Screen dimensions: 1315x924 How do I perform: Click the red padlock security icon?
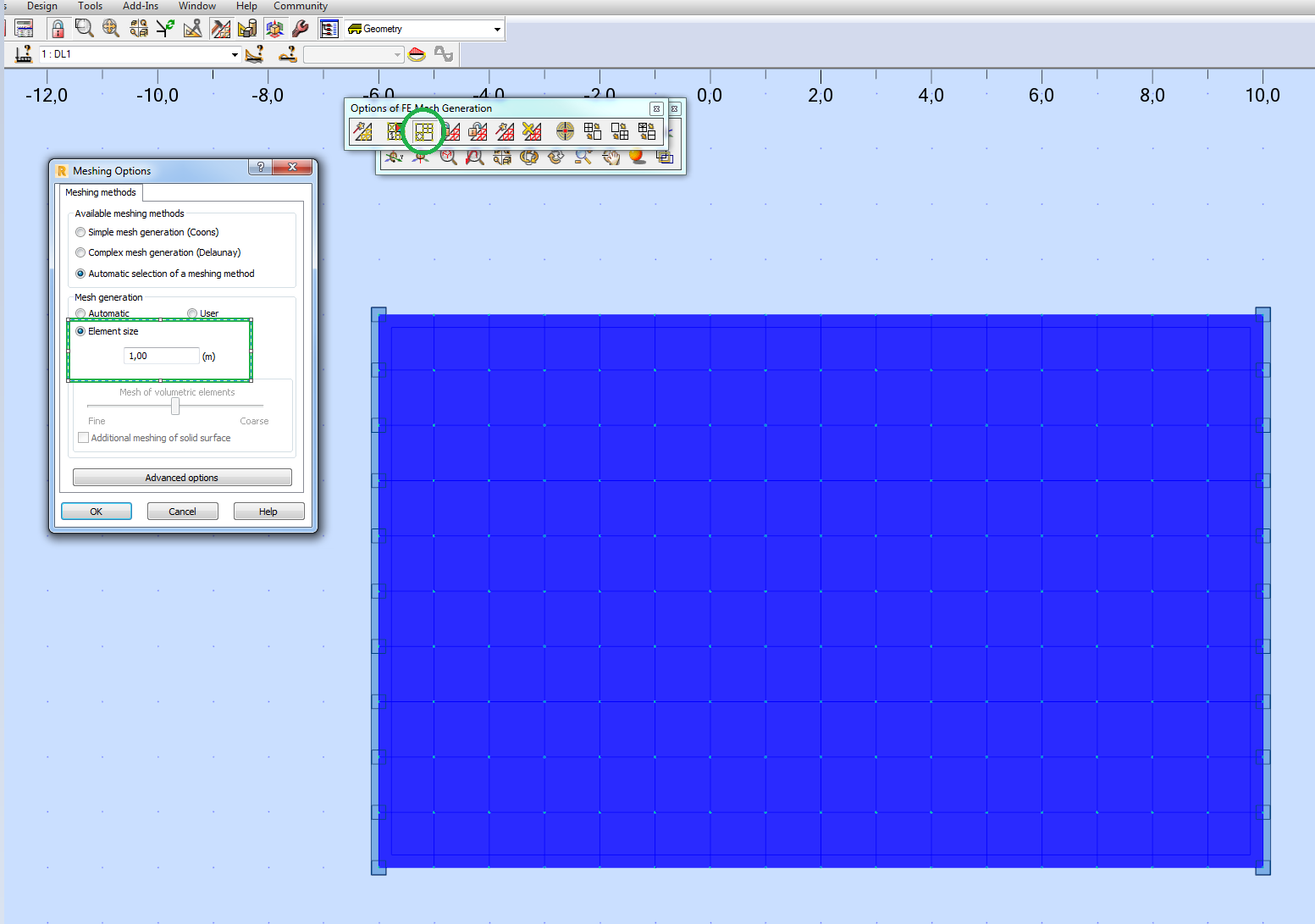click(58, 28)
